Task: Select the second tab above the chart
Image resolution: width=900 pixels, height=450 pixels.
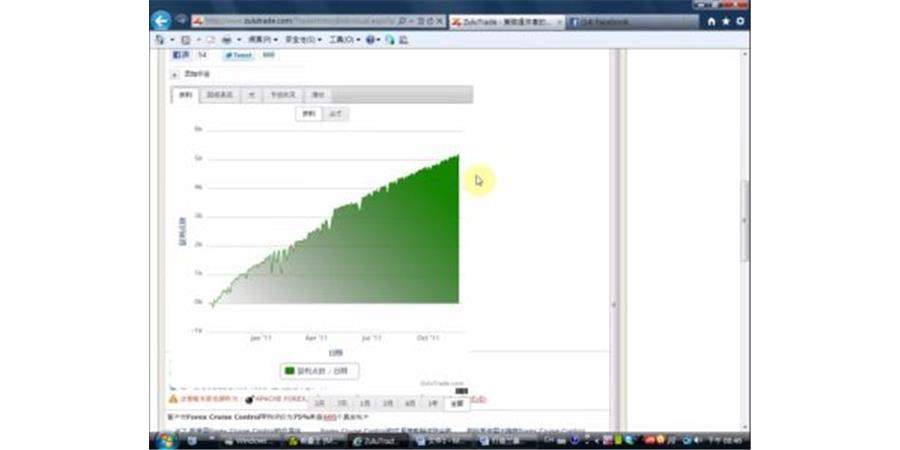Action: 218,95
